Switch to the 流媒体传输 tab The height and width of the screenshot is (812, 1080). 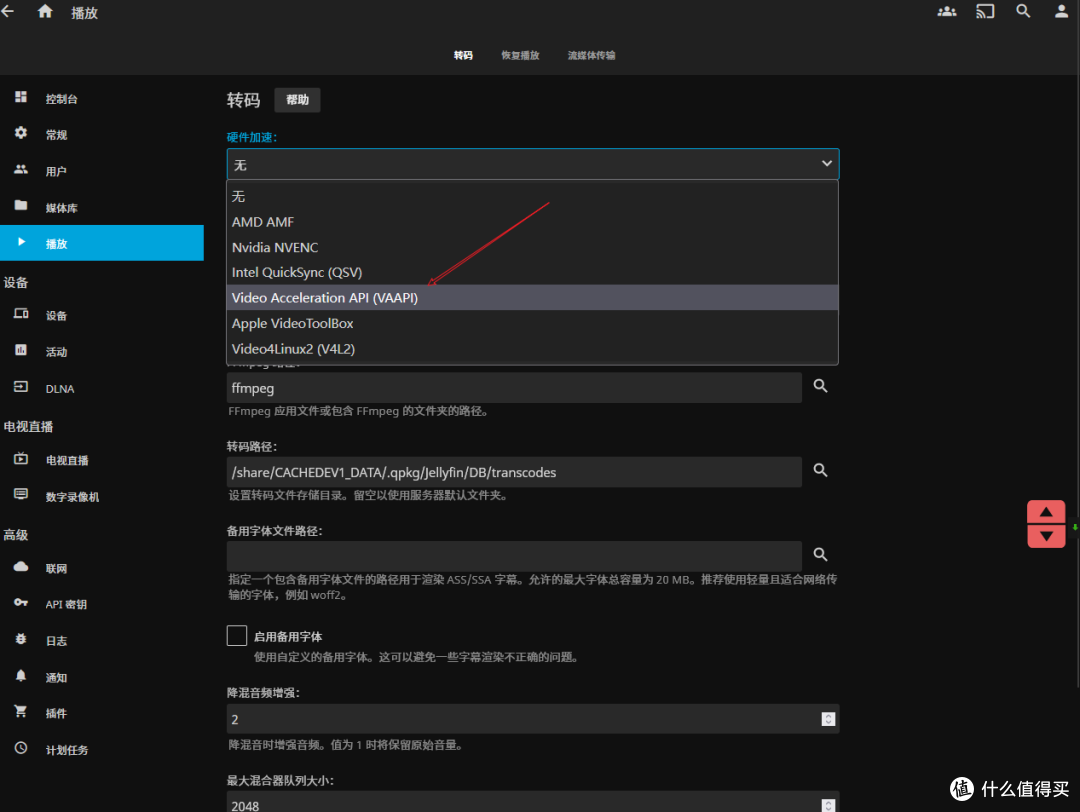[591, 55]
